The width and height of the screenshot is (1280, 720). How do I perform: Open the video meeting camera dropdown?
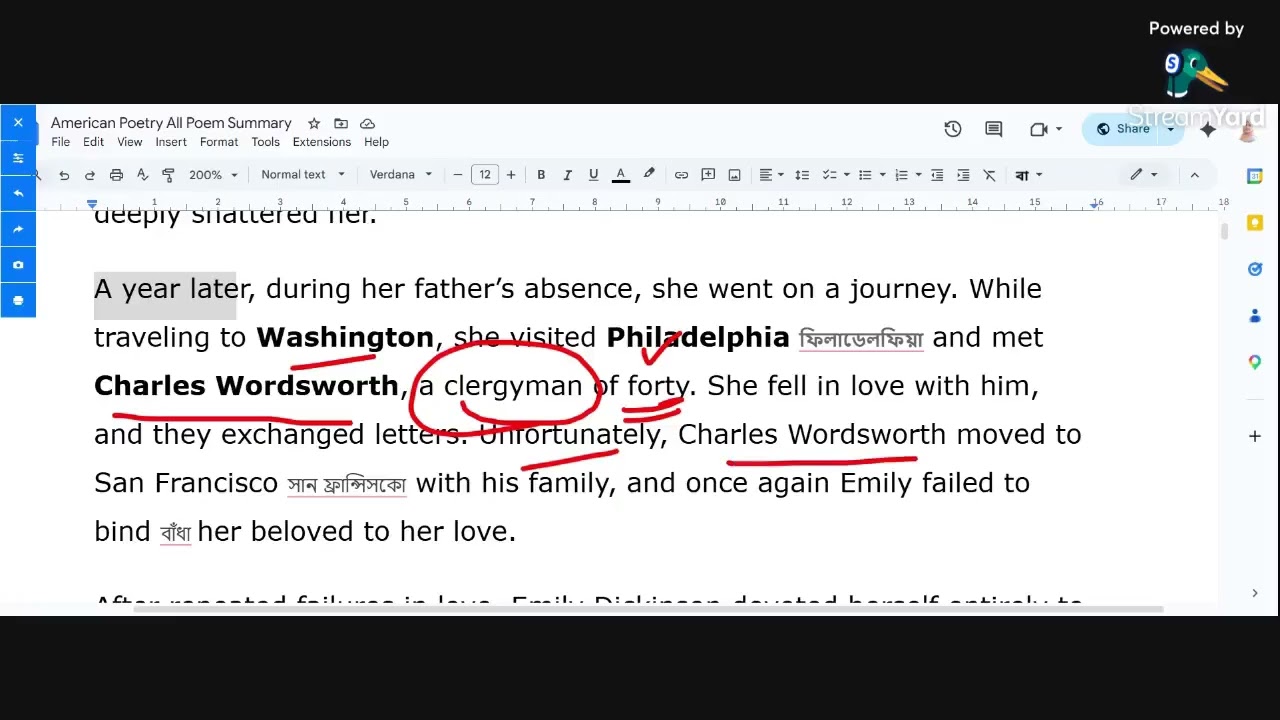click(1045, 129)
